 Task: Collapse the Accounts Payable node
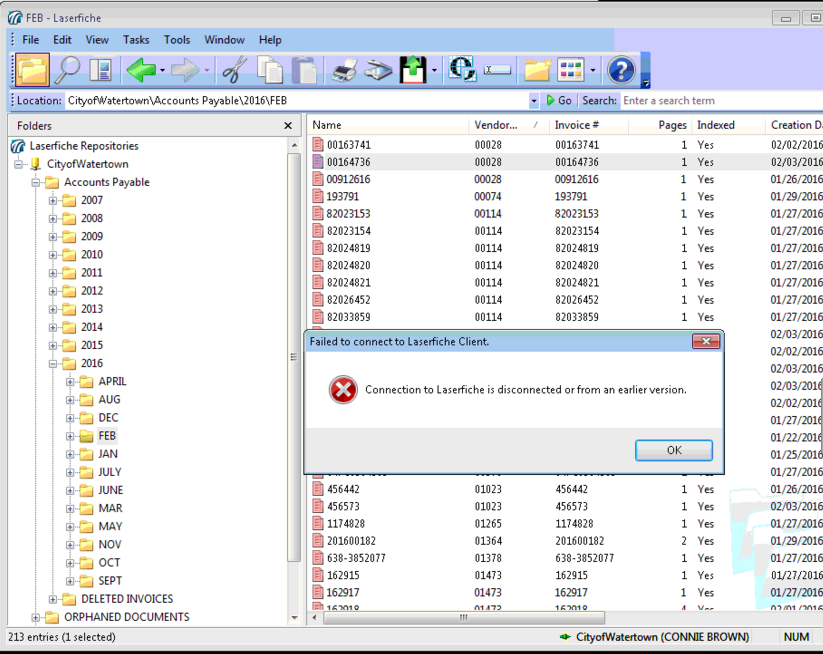click(36, 183)
